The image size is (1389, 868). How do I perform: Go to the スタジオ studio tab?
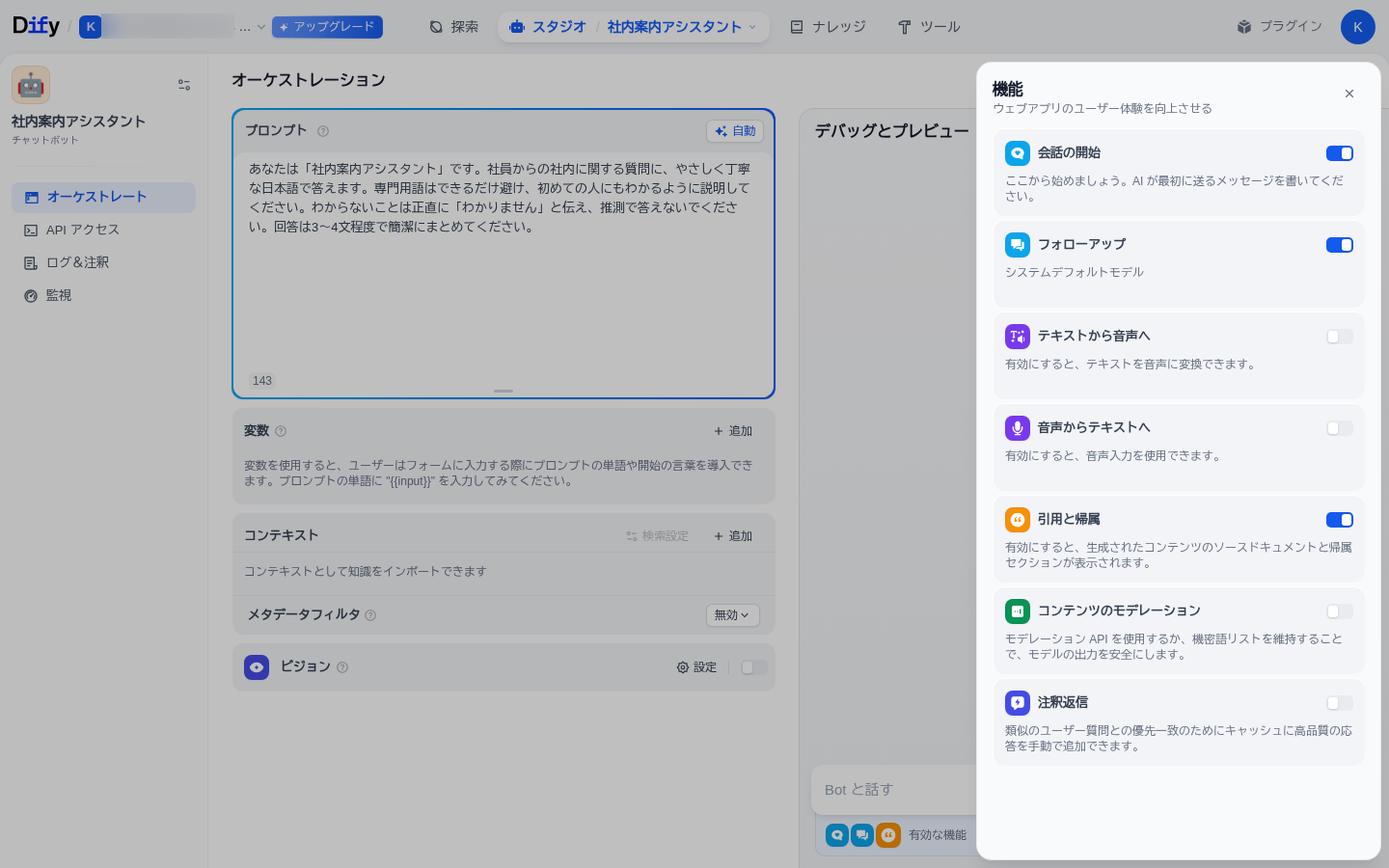click(548, 27)
